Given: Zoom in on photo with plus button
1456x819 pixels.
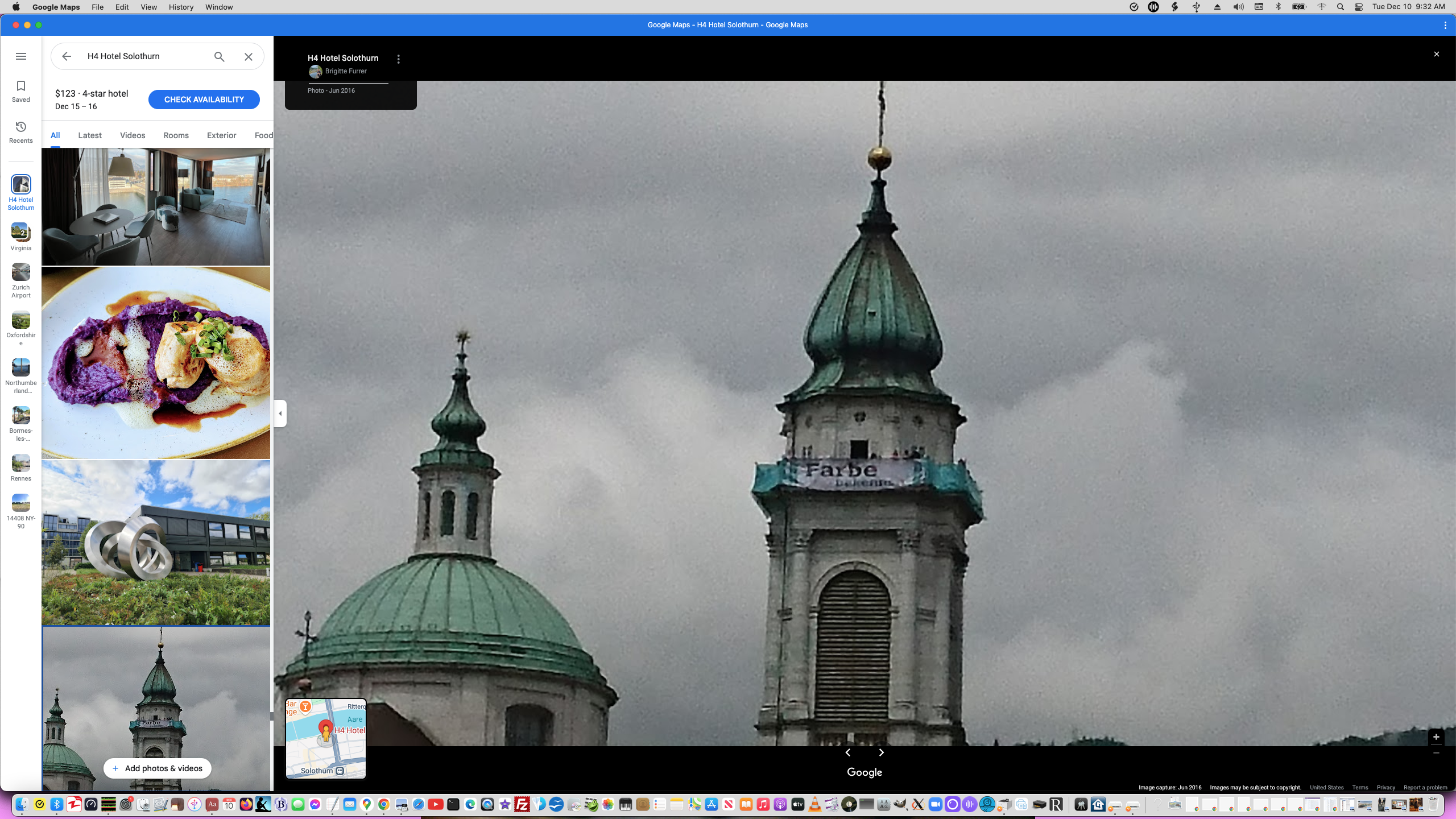Looking at the screenshot, I should pyautogui.click(x=1436, y=737).
